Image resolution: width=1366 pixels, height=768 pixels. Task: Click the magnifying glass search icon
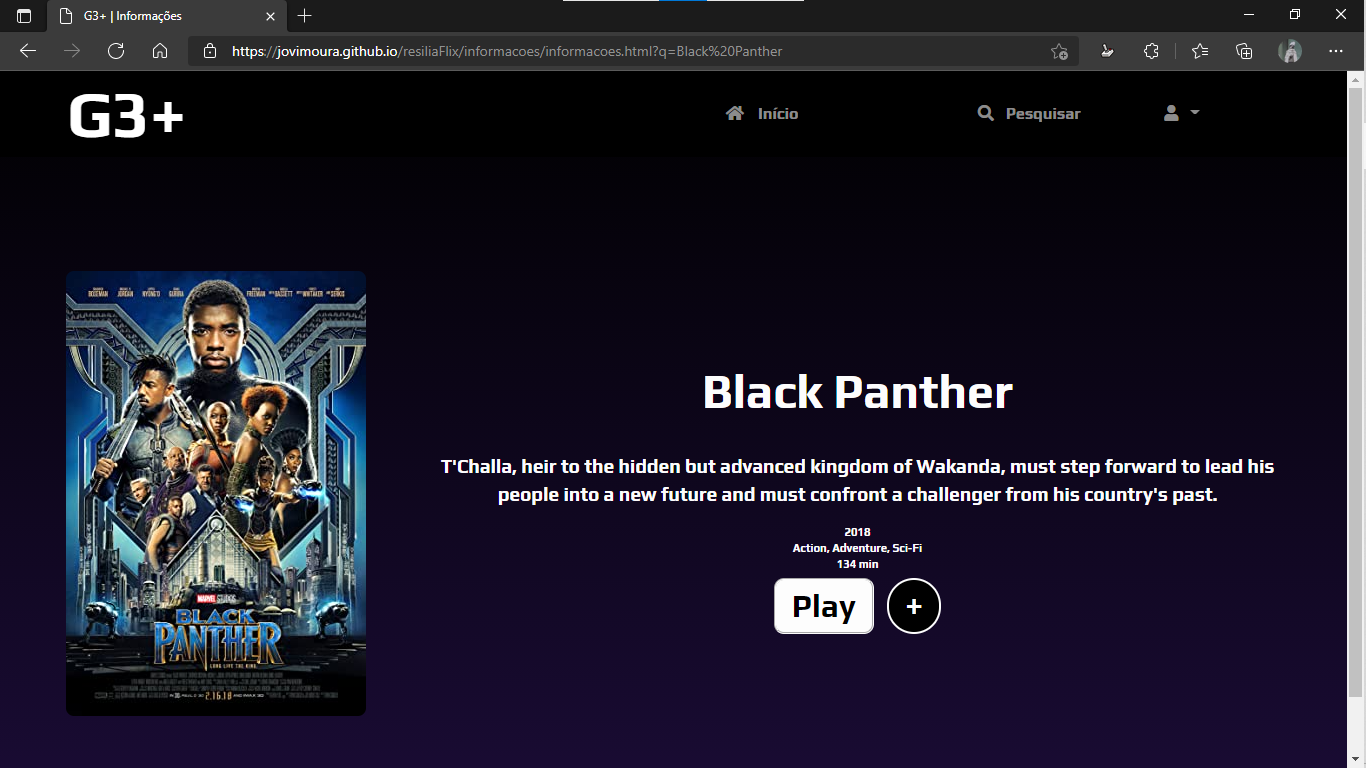click(986, 113)
